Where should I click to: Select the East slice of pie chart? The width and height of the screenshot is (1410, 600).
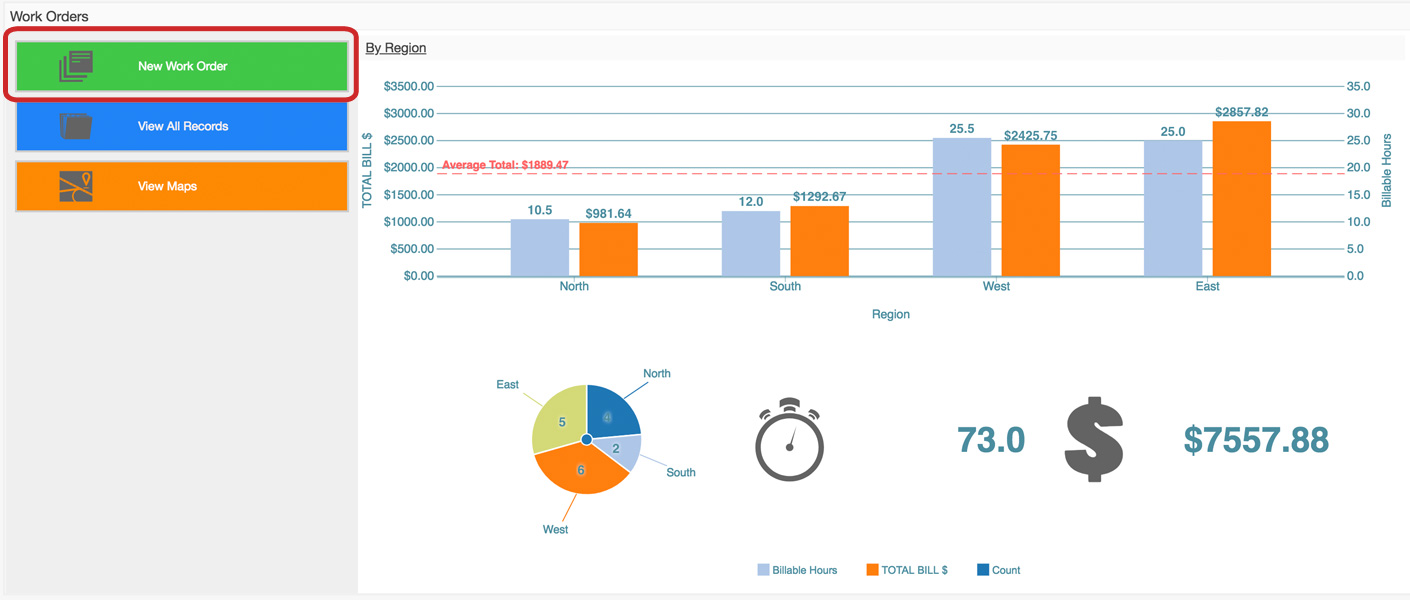tap(560, 418)
